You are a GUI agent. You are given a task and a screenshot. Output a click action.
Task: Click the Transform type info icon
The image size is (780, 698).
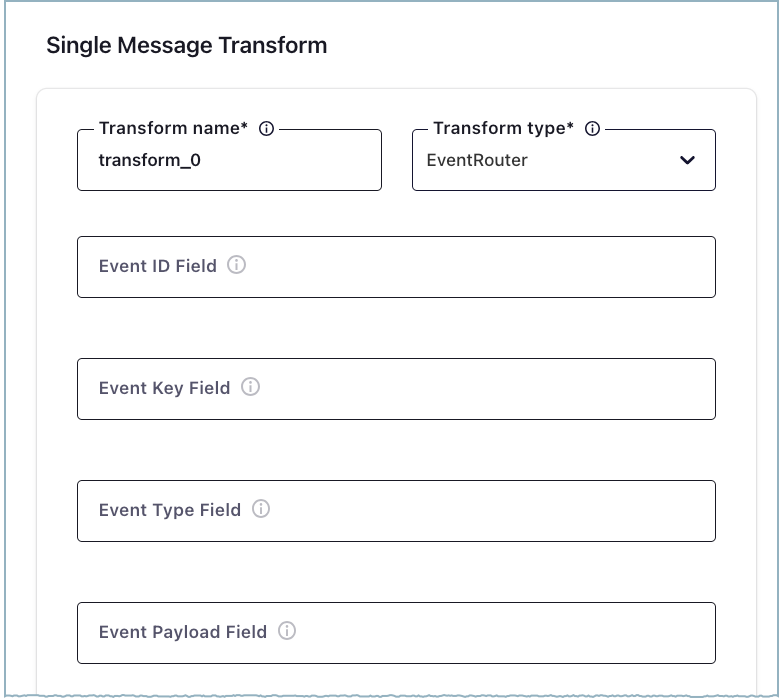point(592,129)
